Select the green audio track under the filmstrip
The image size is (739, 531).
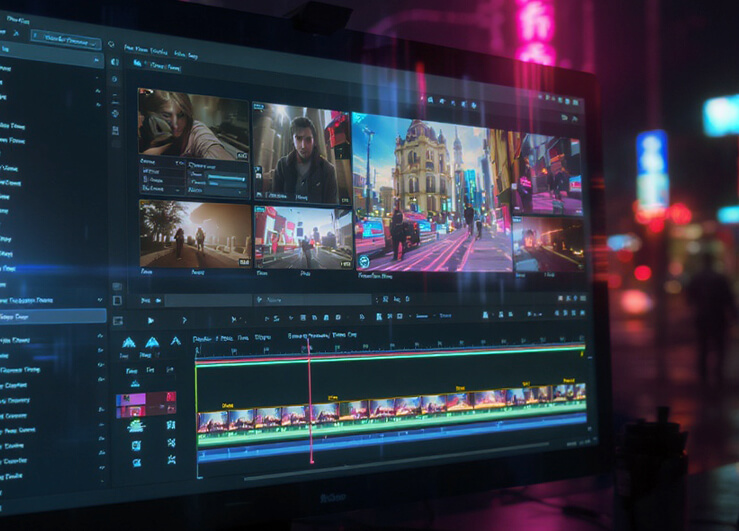pyautogui.click(x=391, y=423)
